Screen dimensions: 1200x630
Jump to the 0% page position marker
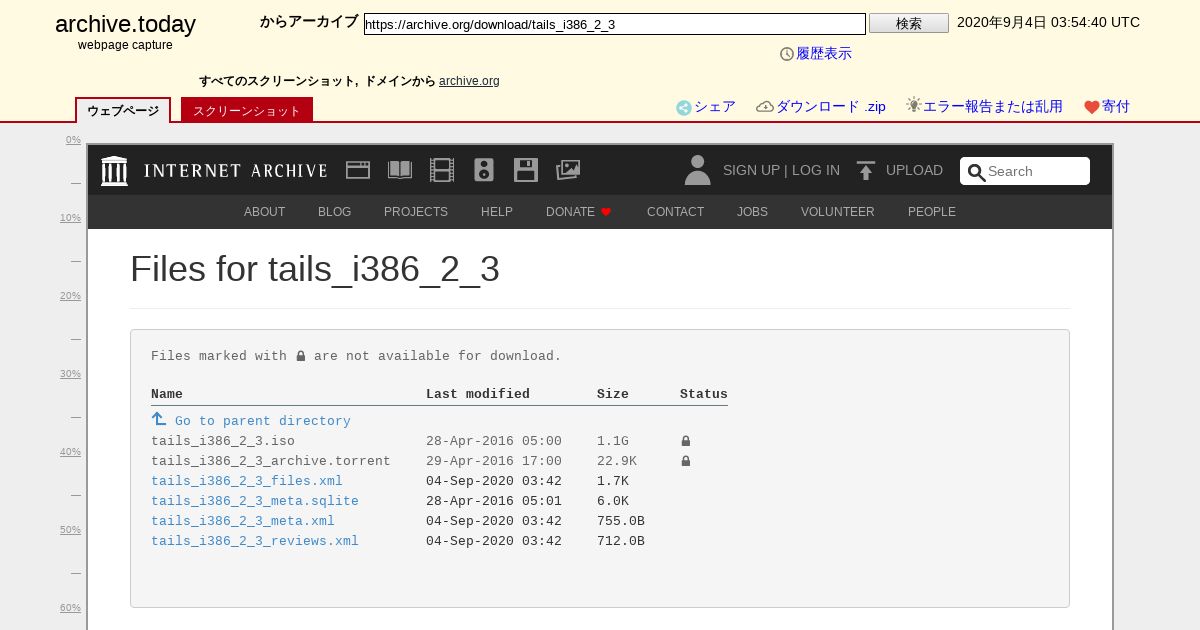click(73, 140)
